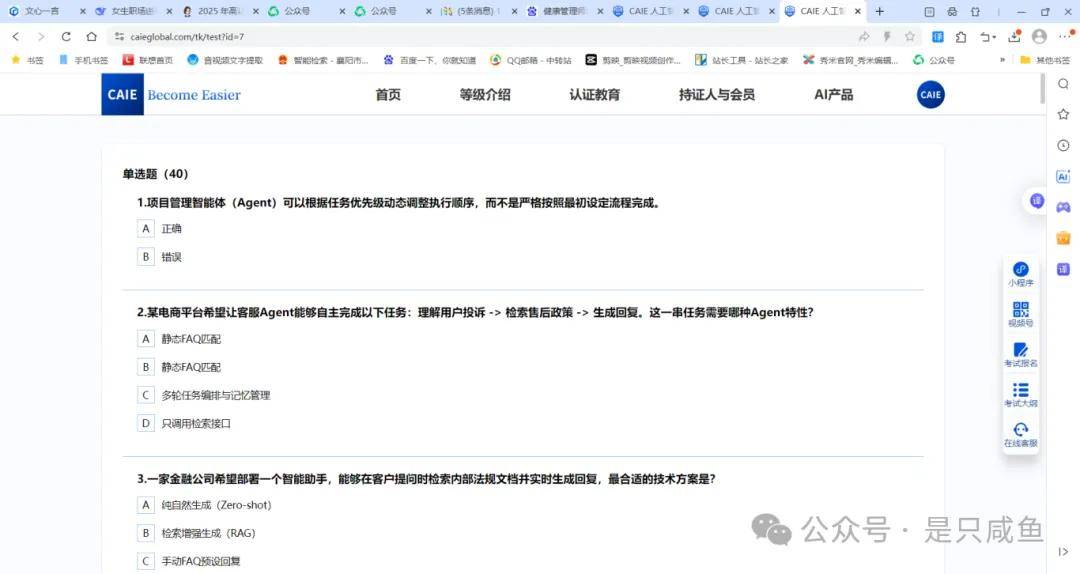1080x574 pixels.
Task: Open the 其他书签 folder
Action: pos(1045,60)
